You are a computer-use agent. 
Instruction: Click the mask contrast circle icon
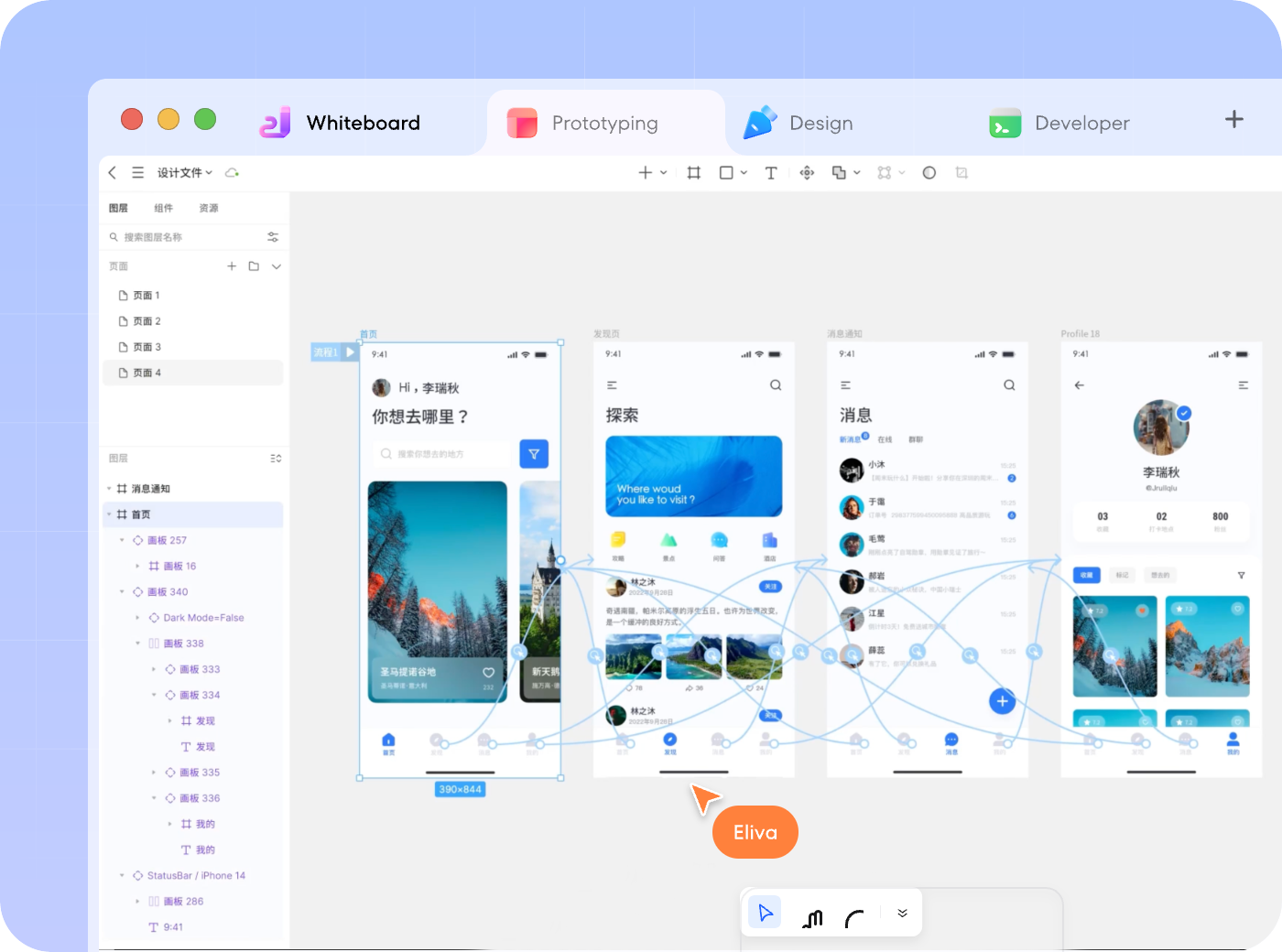(929, 172)
